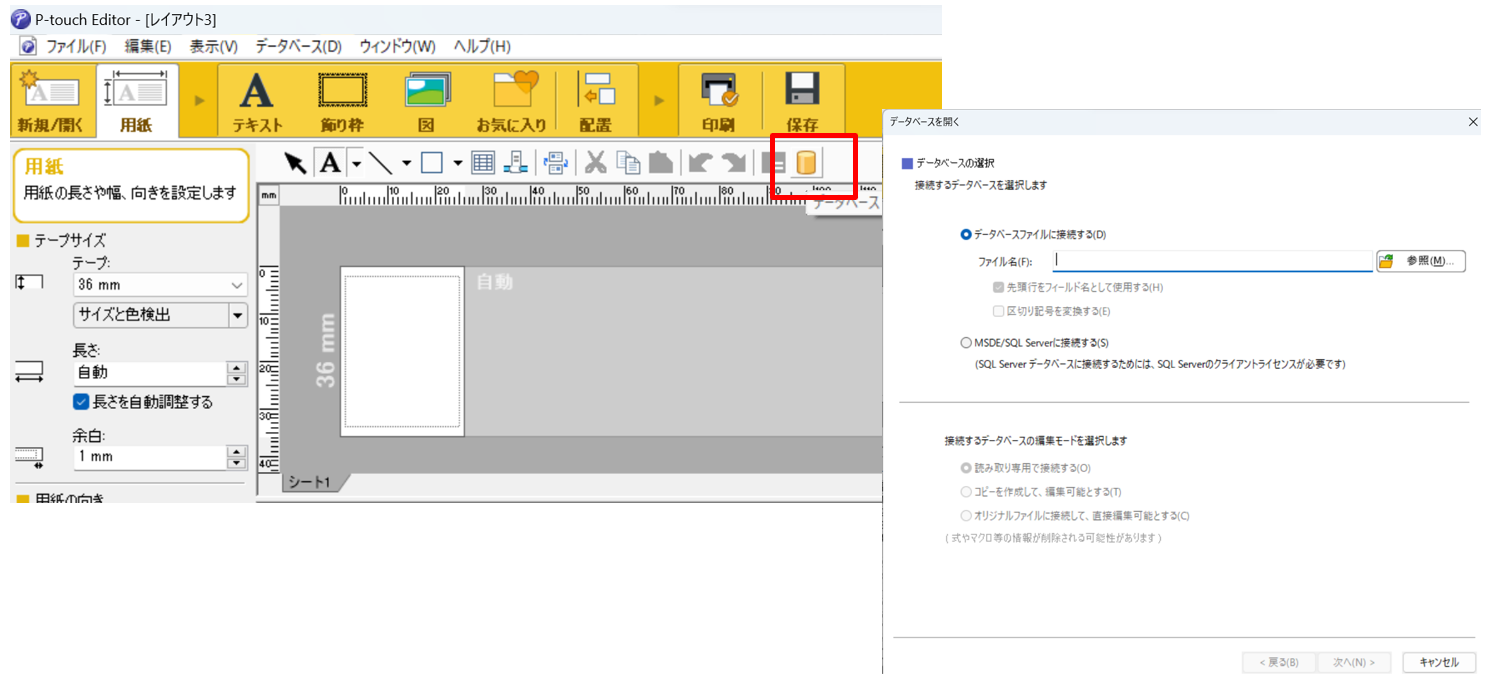Select the シート1 sheet tab

(310, 482)
